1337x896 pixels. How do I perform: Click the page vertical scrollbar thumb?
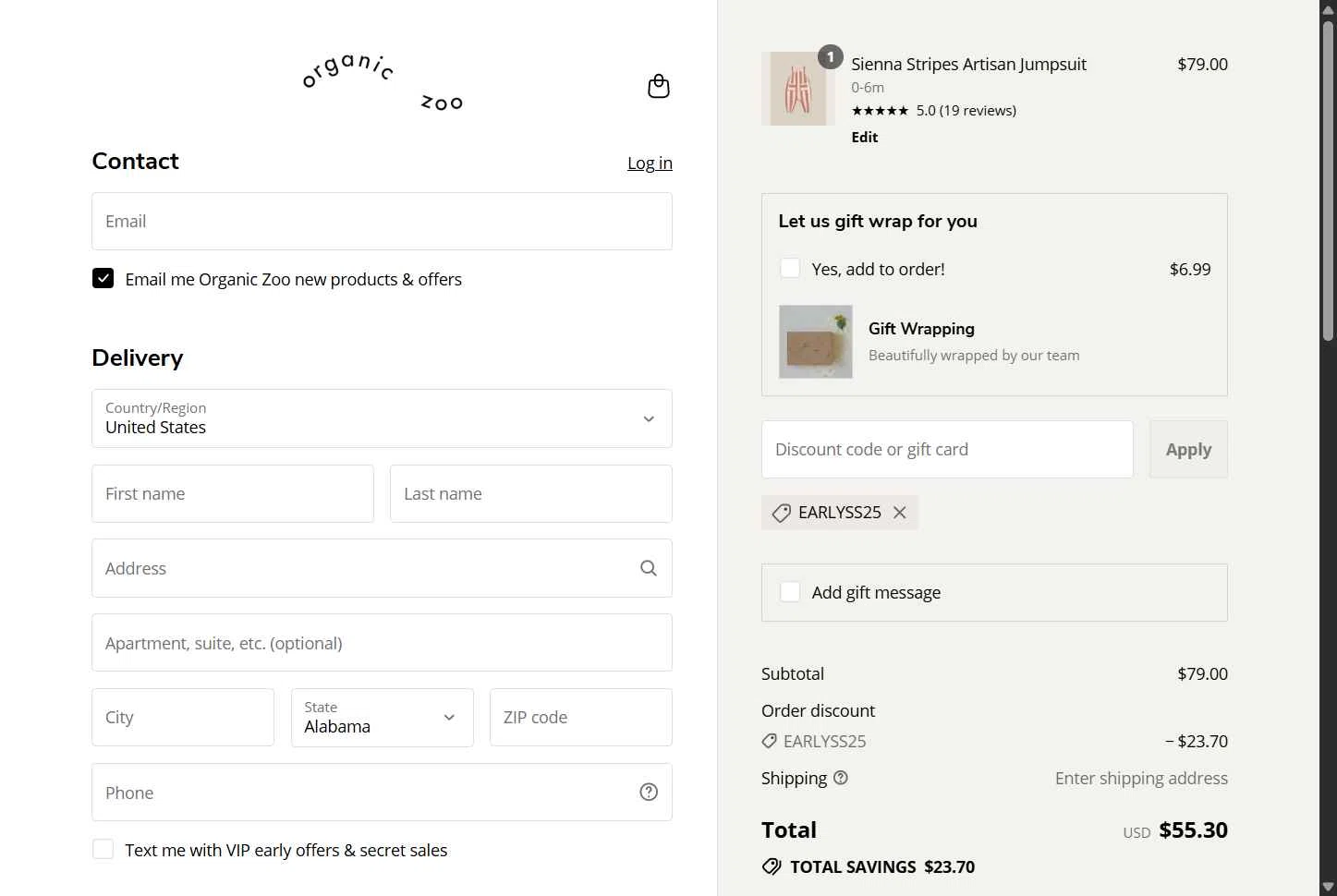1328,180
